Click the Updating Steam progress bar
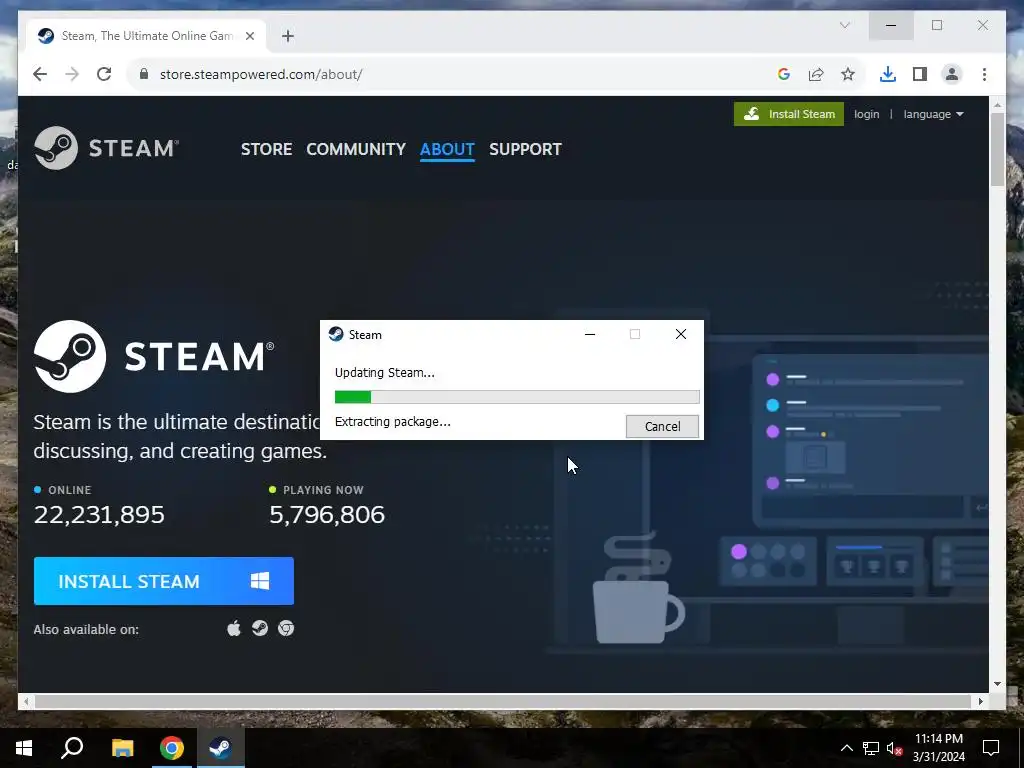This screenshot has height=768, width=1024. tap(517, 396)
